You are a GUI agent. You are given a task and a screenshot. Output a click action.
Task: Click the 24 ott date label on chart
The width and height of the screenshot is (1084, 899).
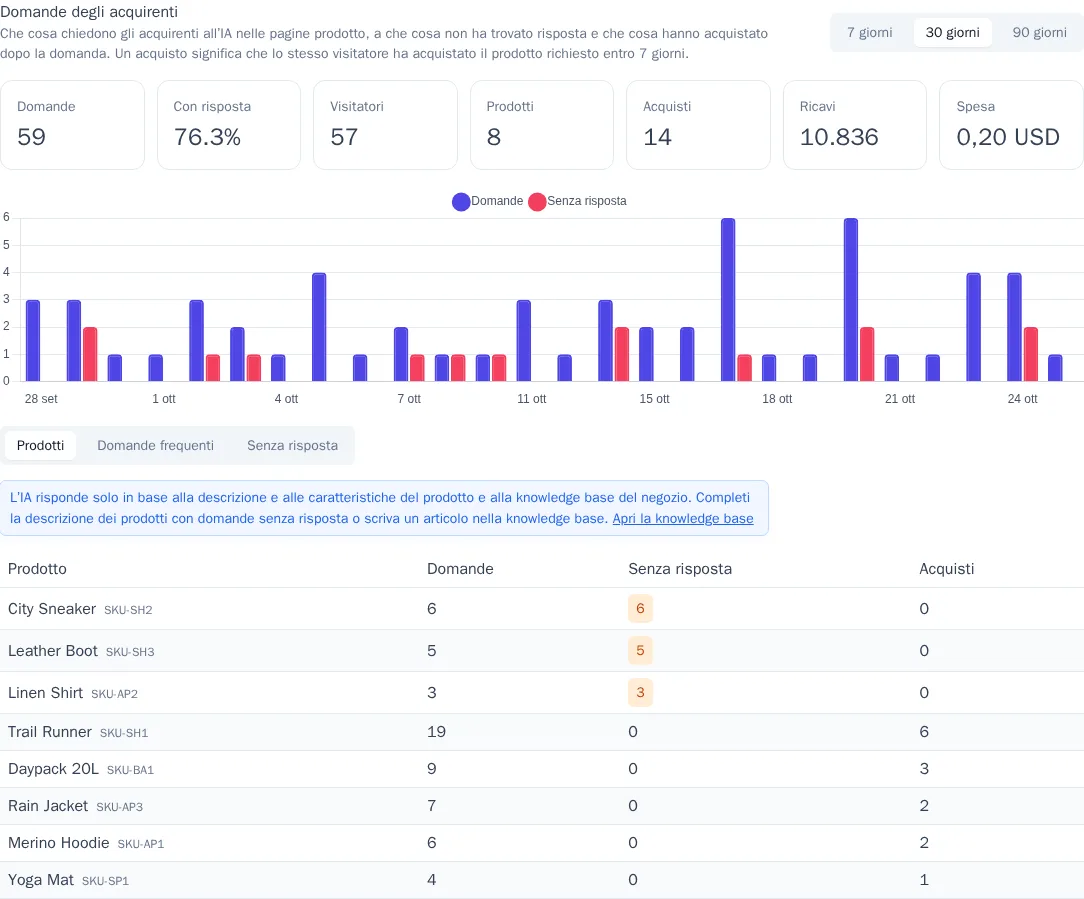[x=1022, y=399]
